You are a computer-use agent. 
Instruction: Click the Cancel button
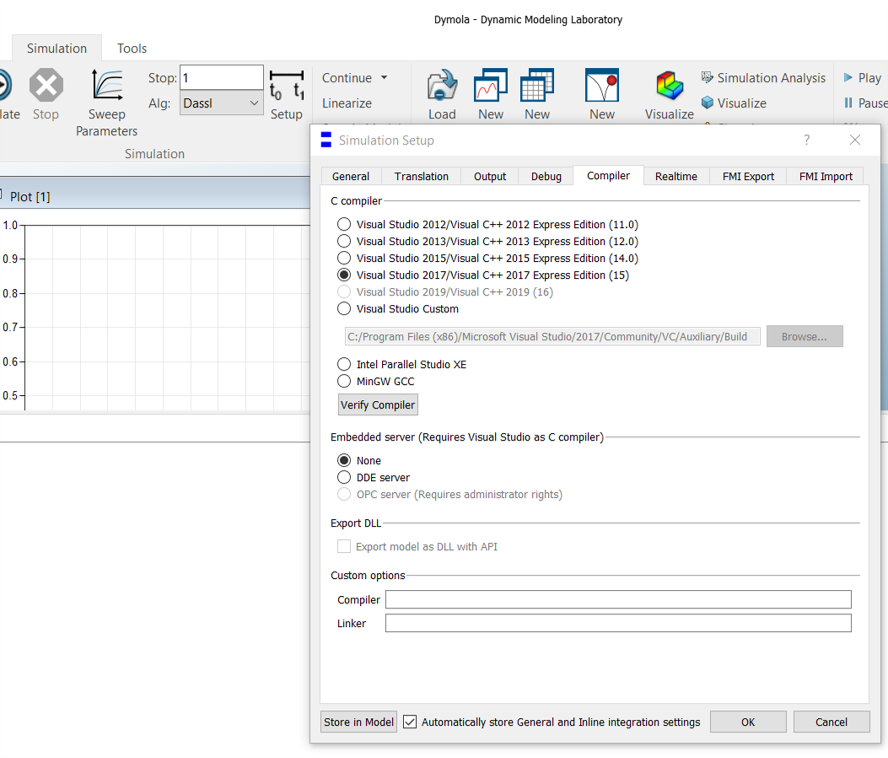831,722
